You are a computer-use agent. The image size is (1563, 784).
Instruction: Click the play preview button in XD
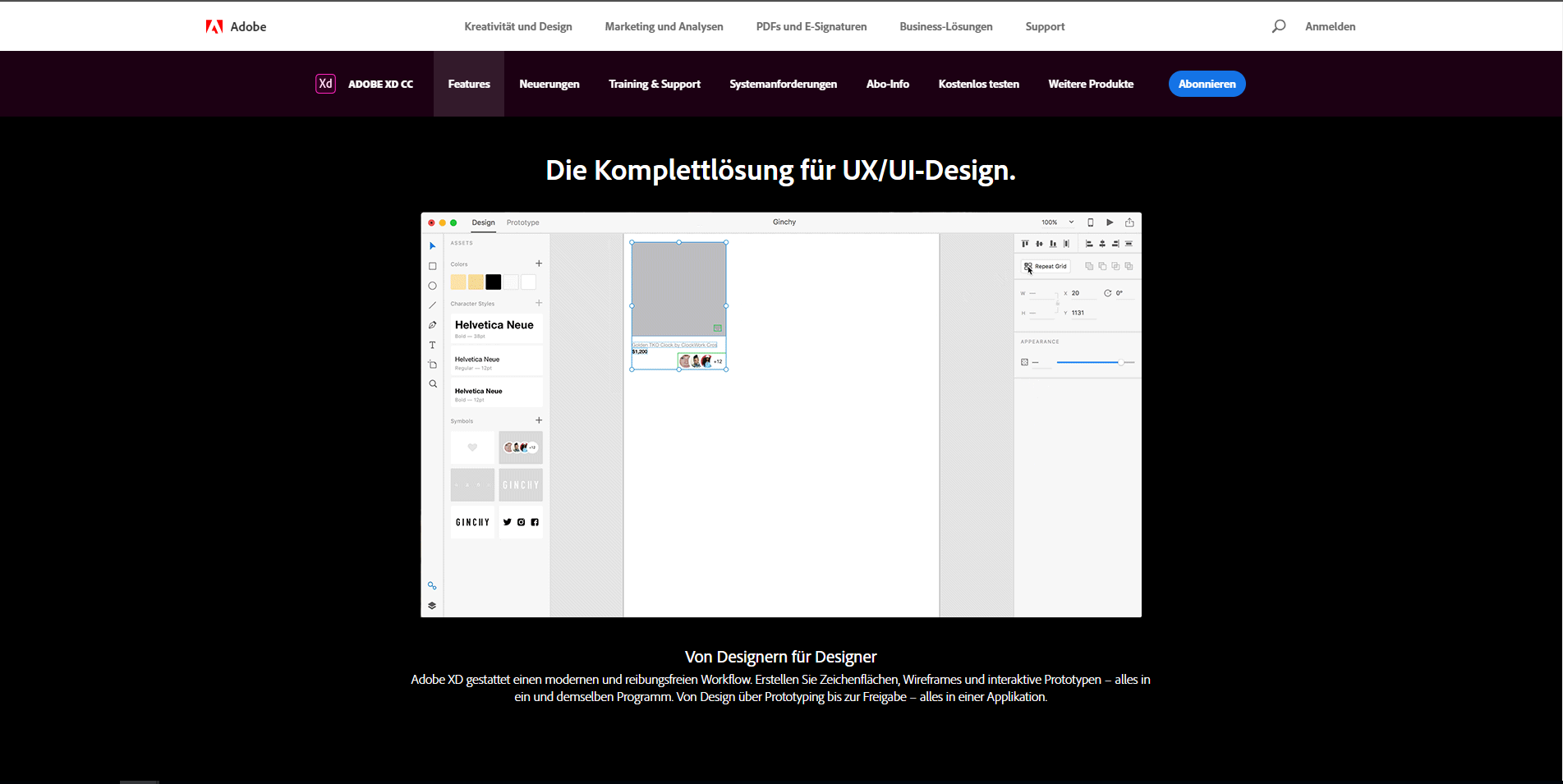(1110, 222)
